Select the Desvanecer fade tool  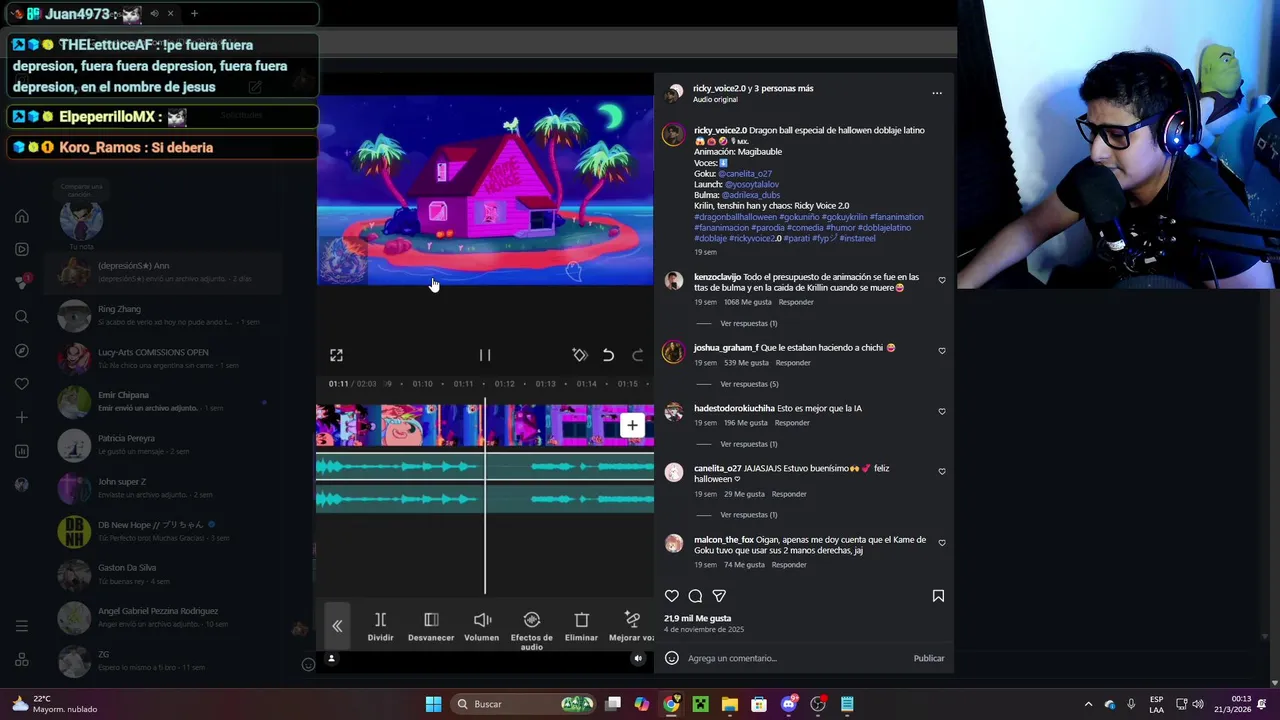tap(431, 626)
